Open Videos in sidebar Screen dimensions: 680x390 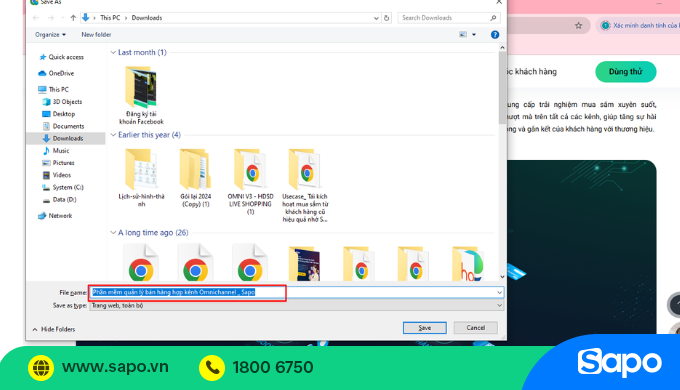[x=57, y=175]
